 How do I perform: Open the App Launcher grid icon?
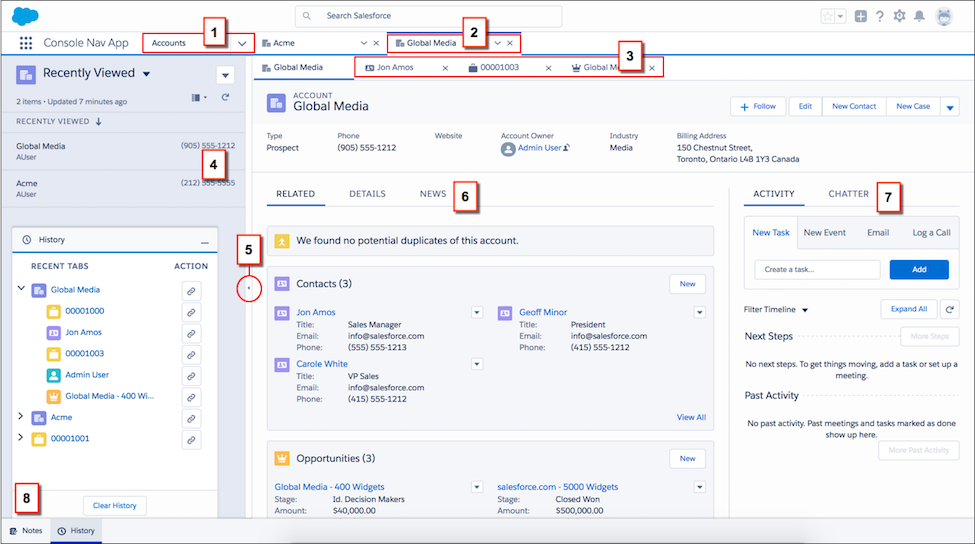pyautogui.click(x=25, y=43)
